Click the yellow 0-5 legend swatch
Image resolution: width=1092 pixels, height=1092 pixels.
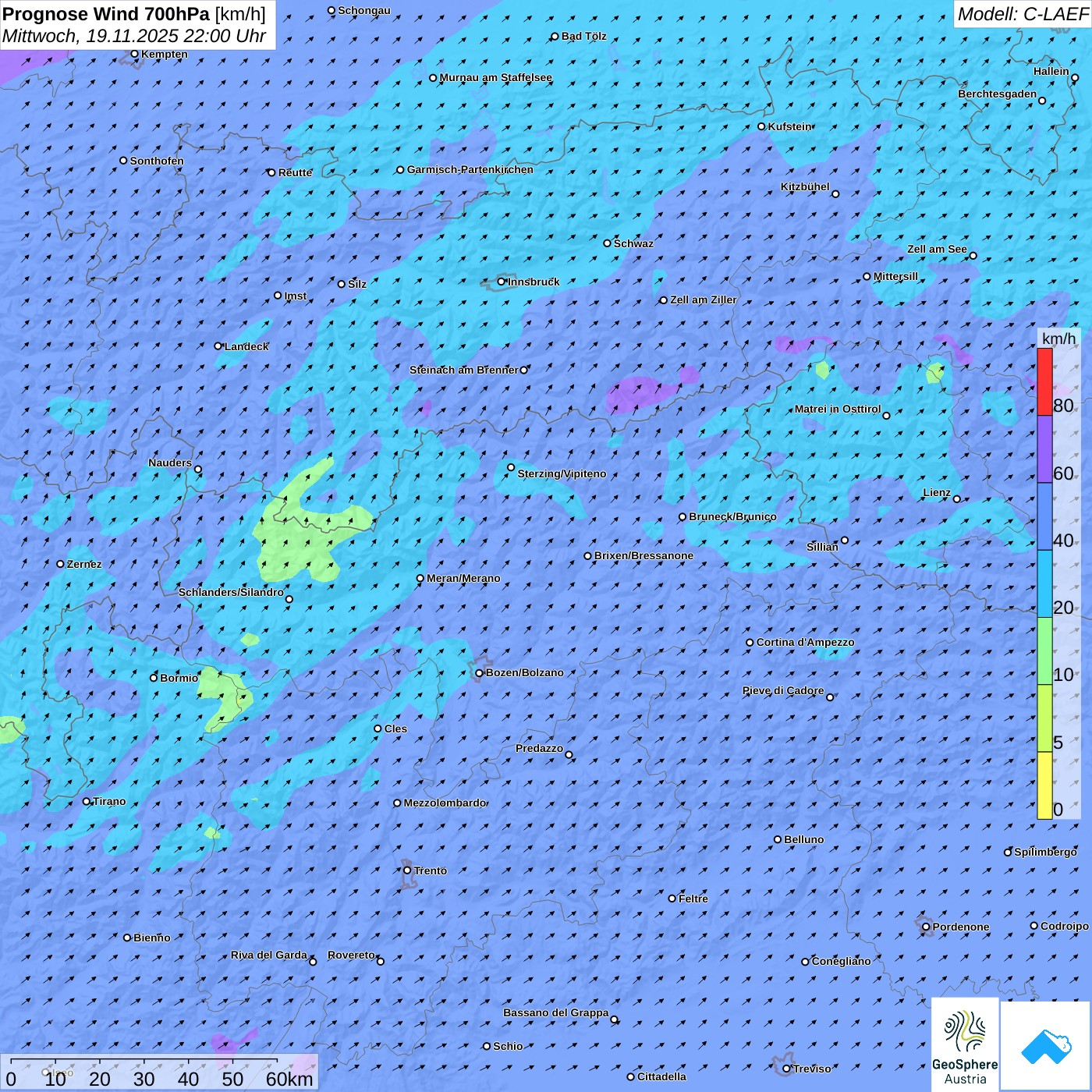1044,785
